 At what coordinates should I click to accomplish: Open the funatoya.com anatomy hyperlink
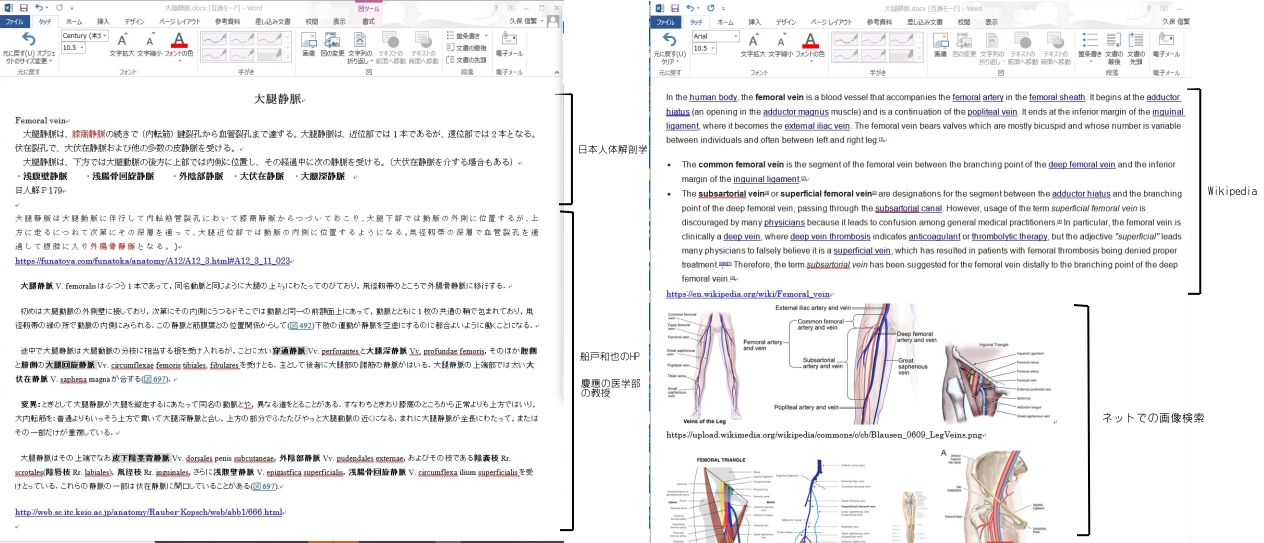coord(153,260)
